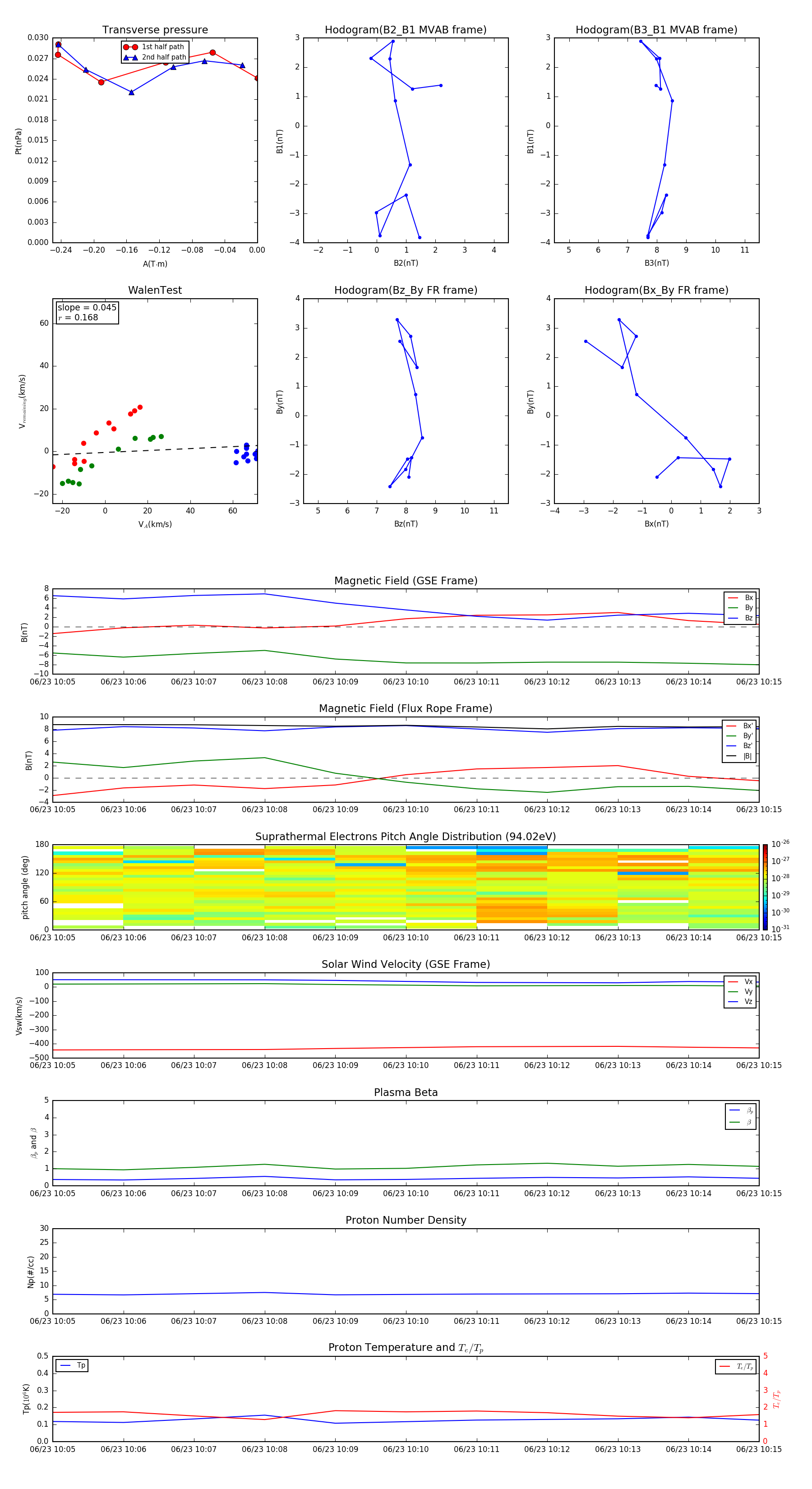Click the 'V_A(km/s)' axis label
The width and height of the screenshot is (812, 1489).
pos(155,525)
